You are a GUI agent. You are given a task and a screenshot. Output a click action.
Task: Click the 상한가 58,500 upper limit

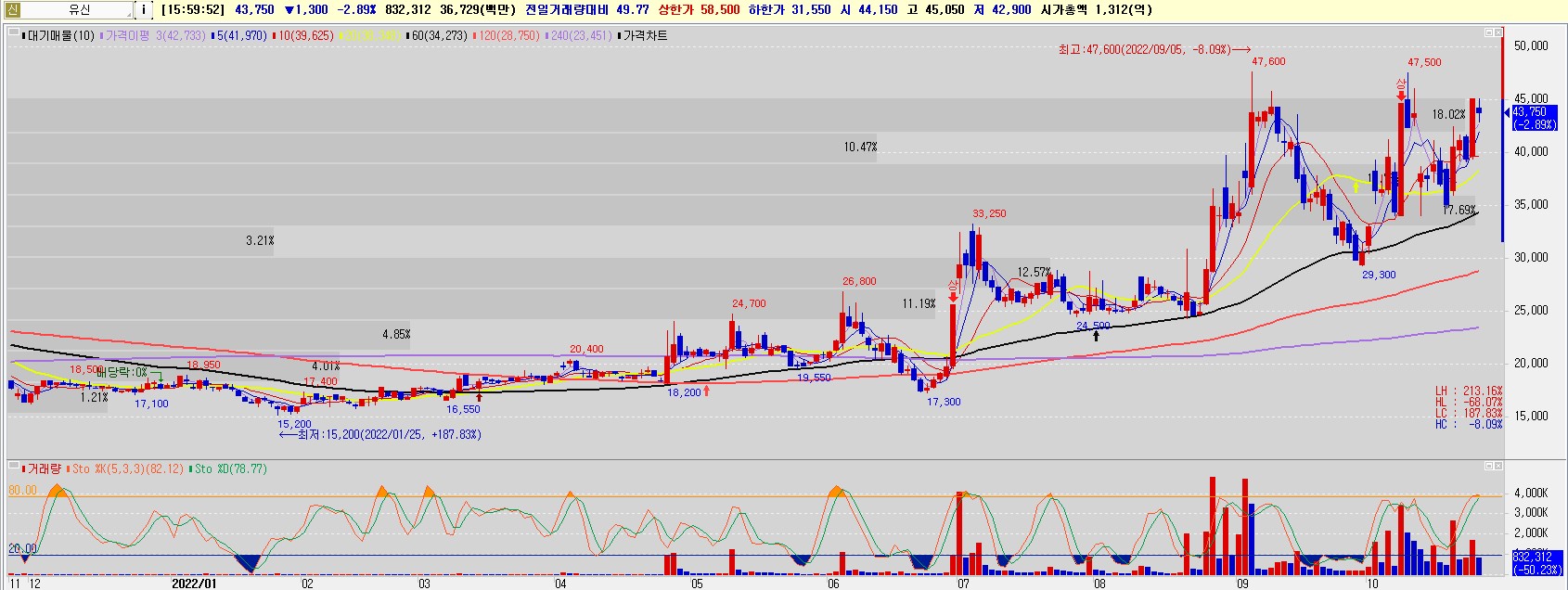click(x=698, y=9)
